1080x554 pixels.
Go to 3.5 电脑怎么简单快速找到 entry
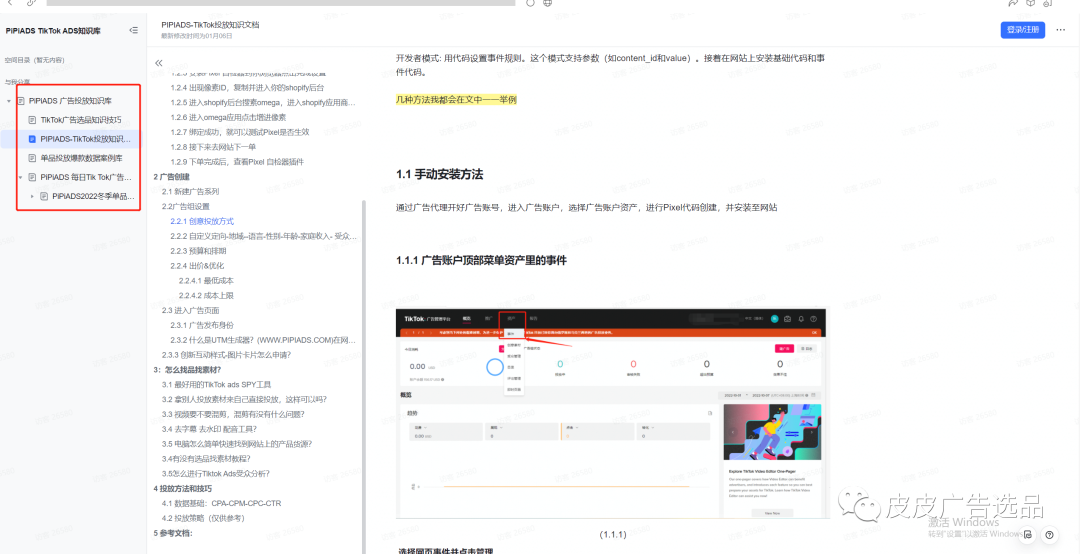click(x=237, y=444)
